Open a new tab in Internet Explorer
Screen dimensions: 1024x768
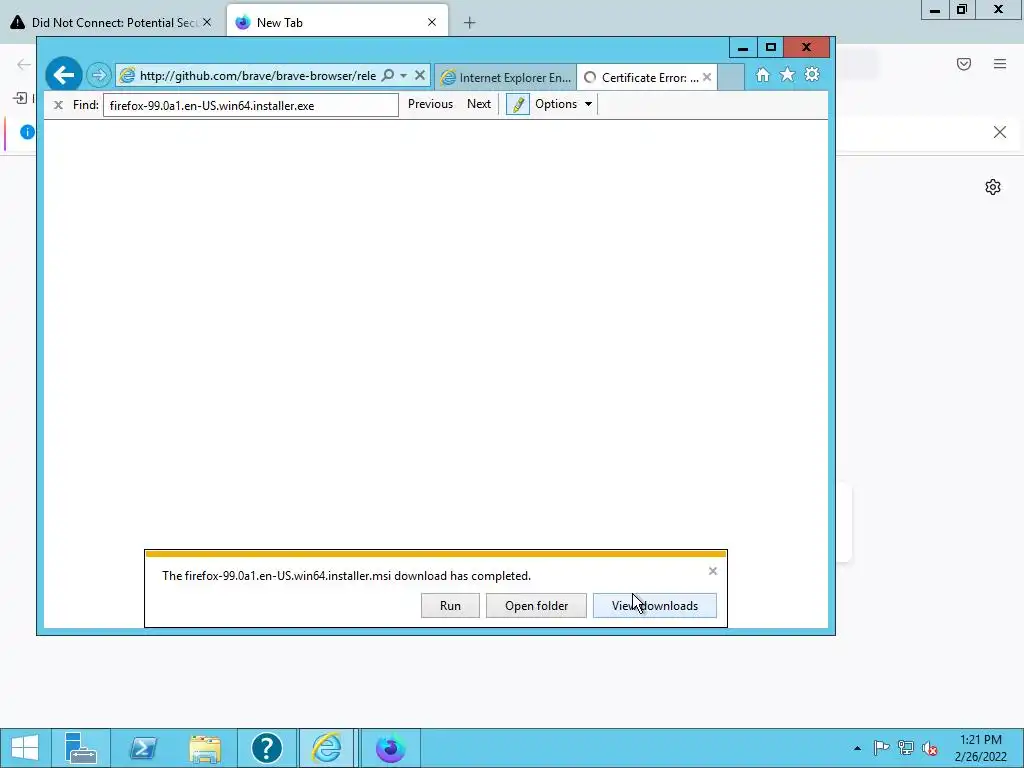pos(731,78)
